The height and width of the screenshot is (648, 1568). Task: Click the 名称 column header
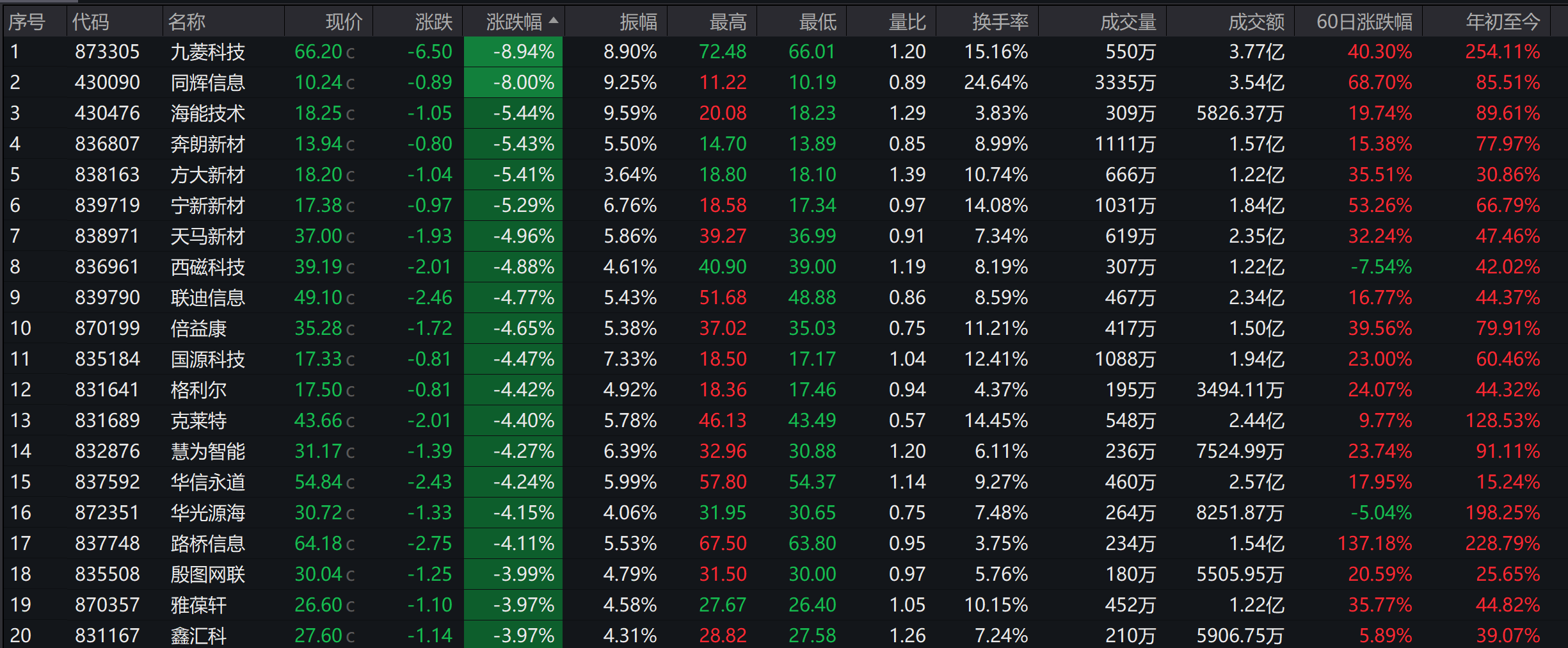click(186, 22)
